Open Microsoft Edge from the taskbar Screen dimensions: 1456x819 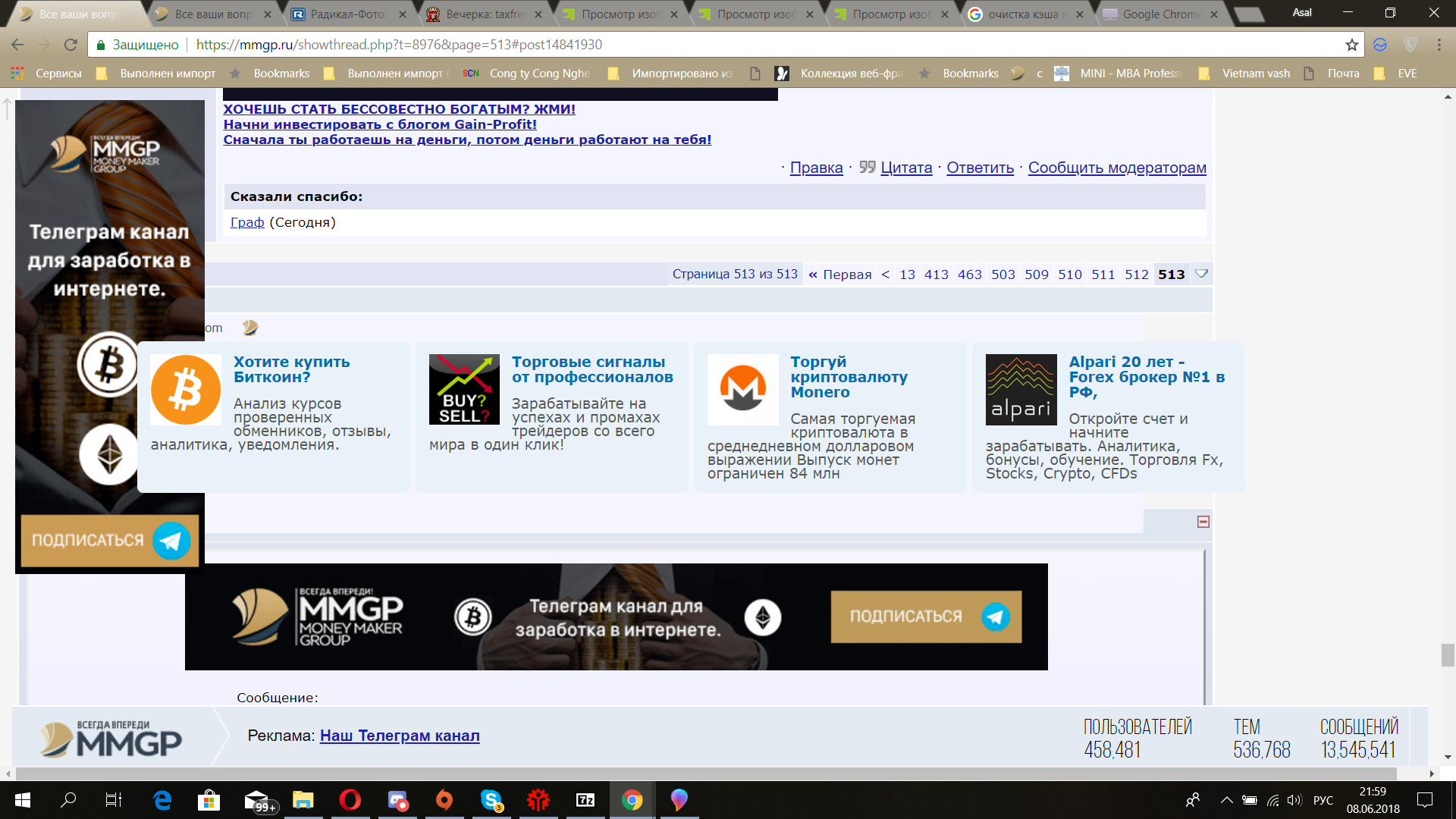162,800
